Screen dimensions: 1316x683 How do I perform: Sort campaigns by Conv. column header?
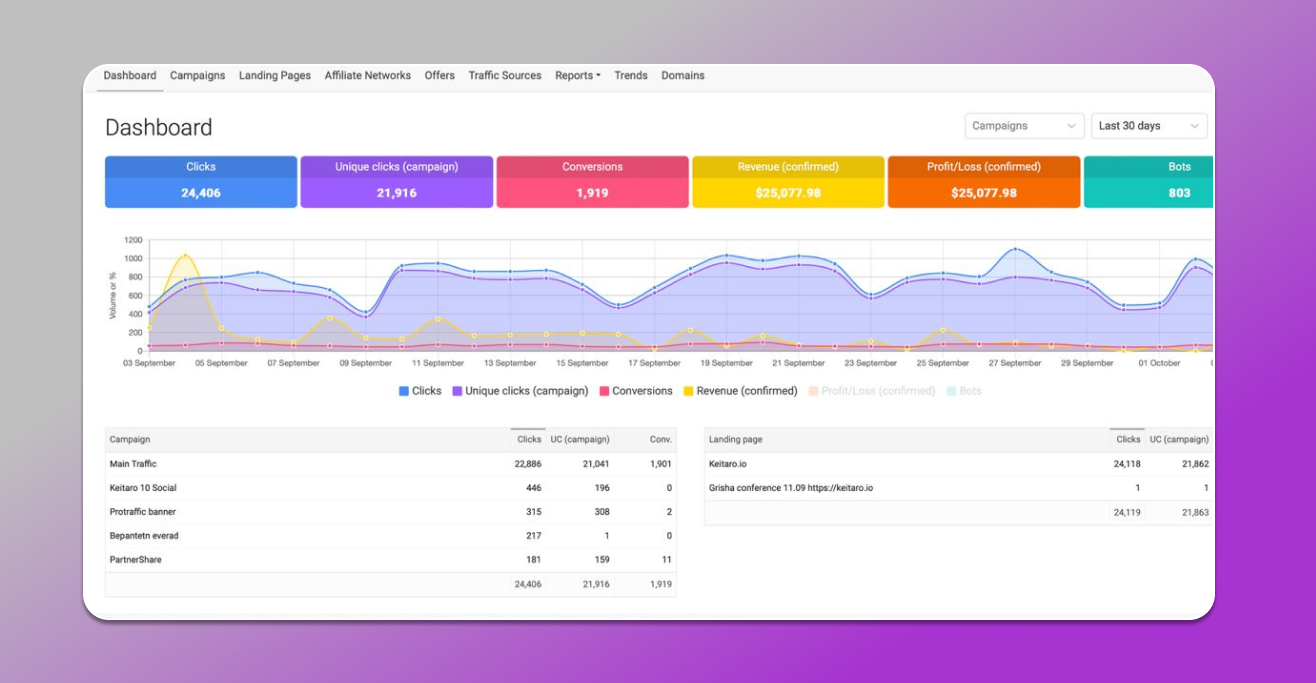660,439
